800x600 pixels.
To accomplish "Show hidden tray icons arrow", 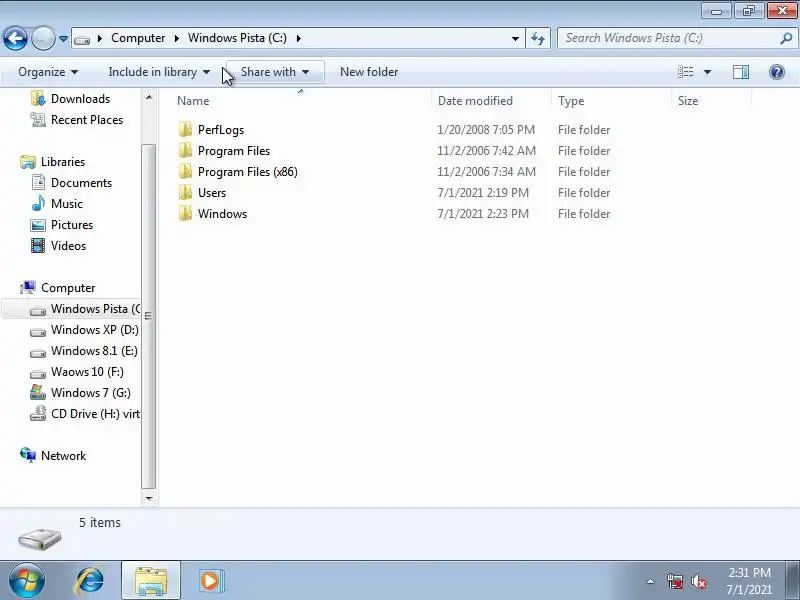I will (x=651, y=581).
